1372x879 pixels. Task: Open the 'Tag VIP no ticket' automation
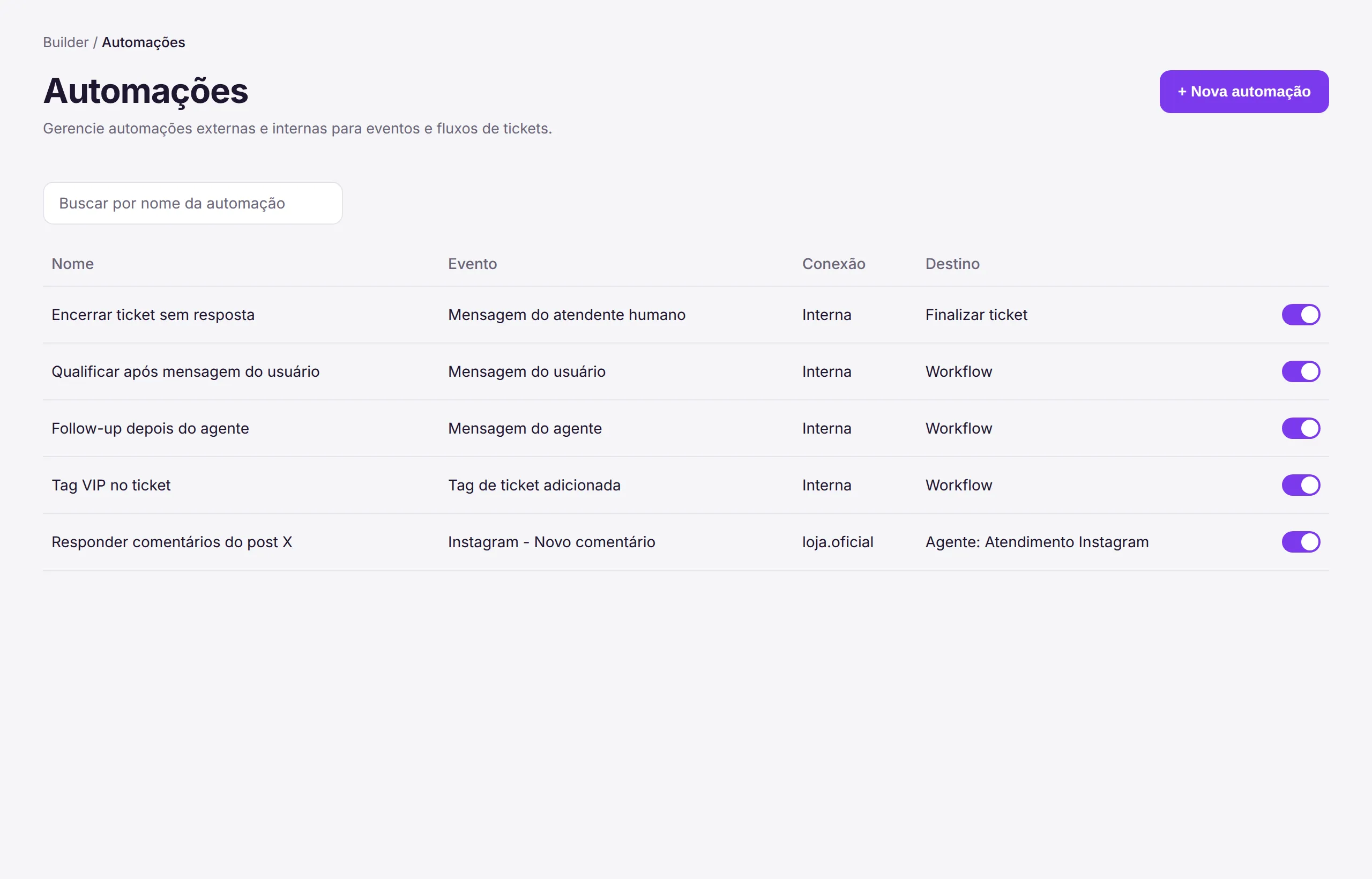111,485
